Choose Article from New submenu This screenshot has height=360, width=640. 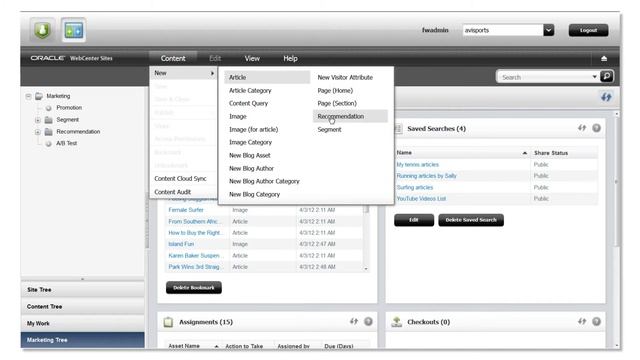pyautogui.click(x=267, y=77)
